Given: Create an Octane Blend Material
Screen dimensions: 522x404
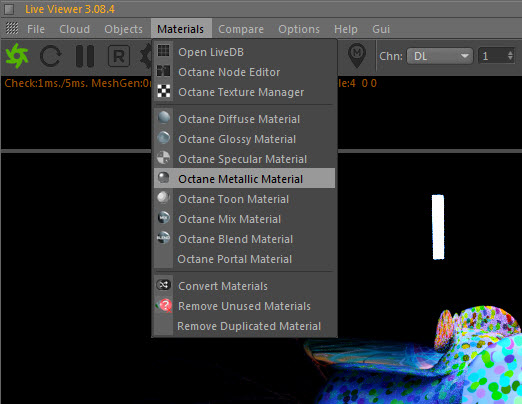Looking at the screenshot, I should pos(244,239).
